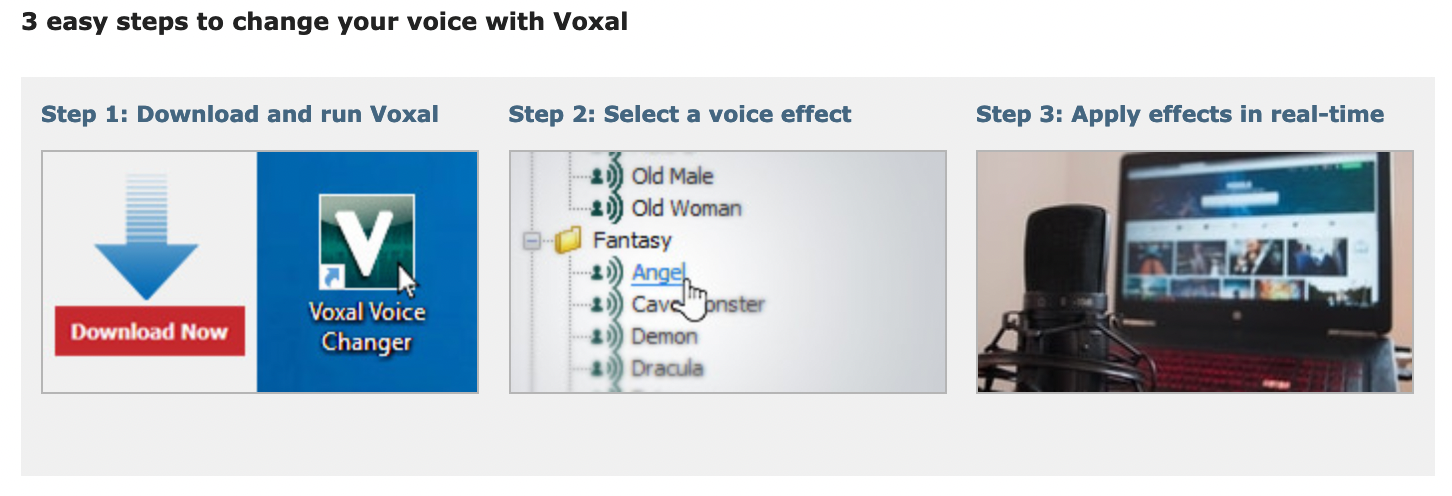Click the voice icon beside Dracula
Image resolution: width=1452 pixels, height=496 pixels.
point(607,369)
